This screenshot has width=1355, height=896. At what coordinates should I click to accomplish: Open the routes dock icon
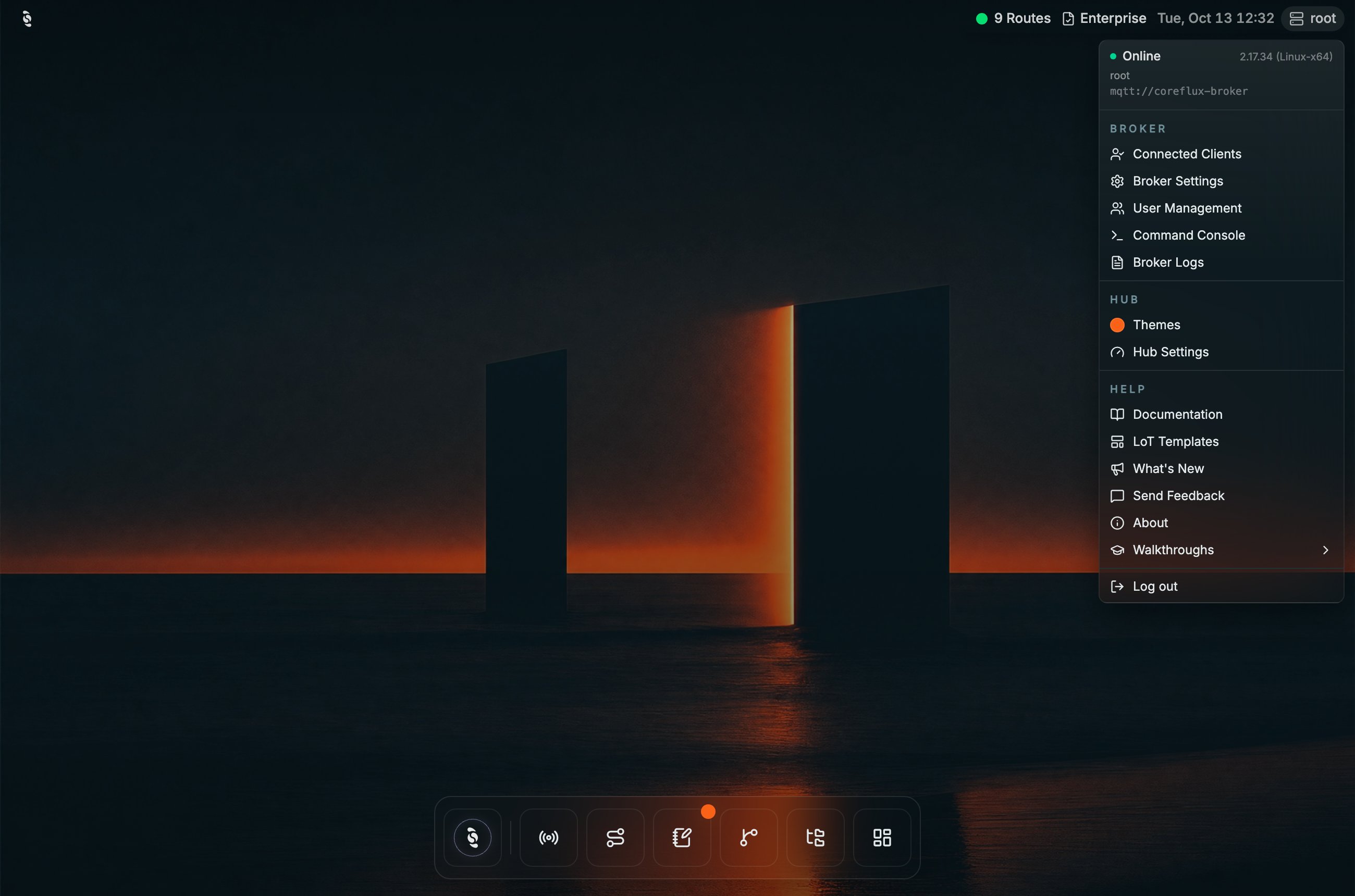(615, 838)
